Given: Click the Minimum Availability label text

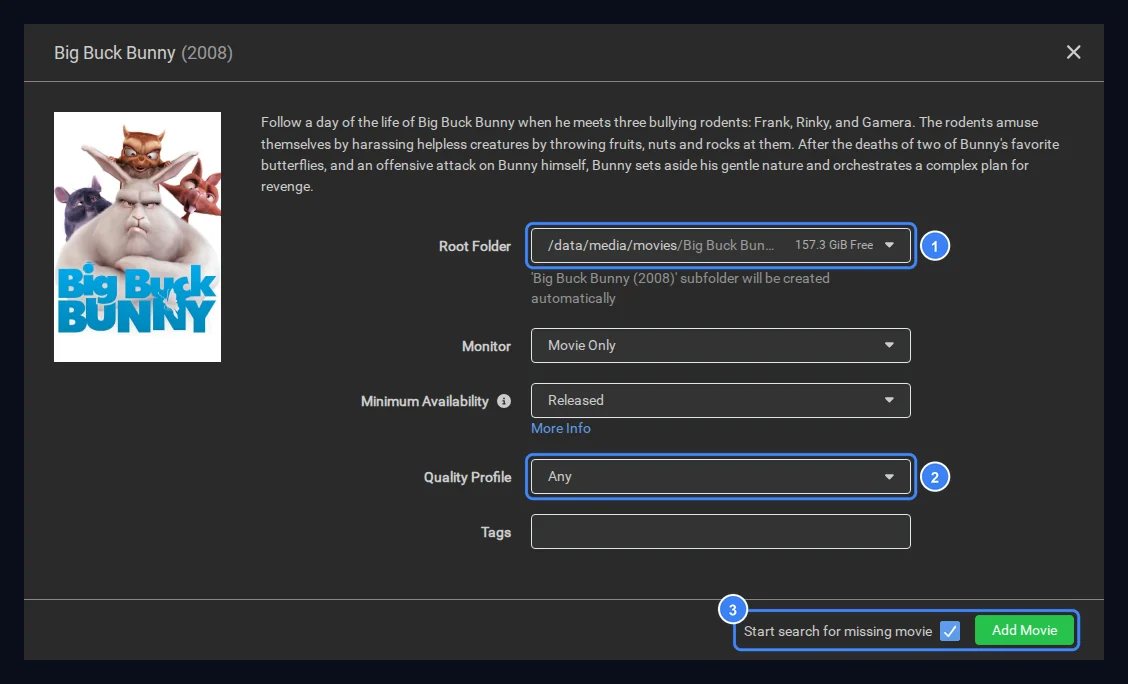Looking at the screenshot, I should (424, 401).
